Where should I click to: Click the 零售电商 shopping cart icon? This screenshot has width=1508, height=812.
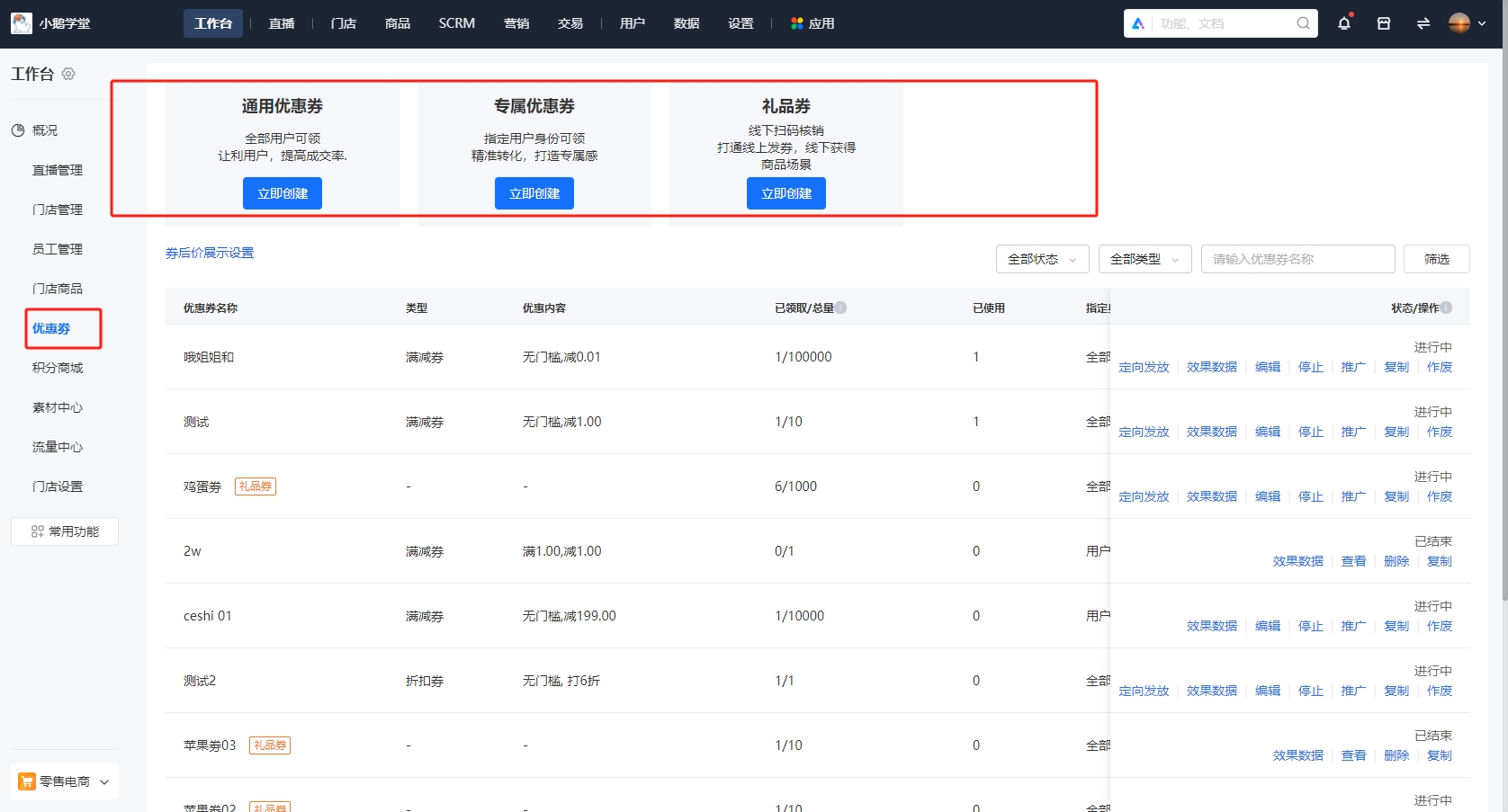pos(26,781)
